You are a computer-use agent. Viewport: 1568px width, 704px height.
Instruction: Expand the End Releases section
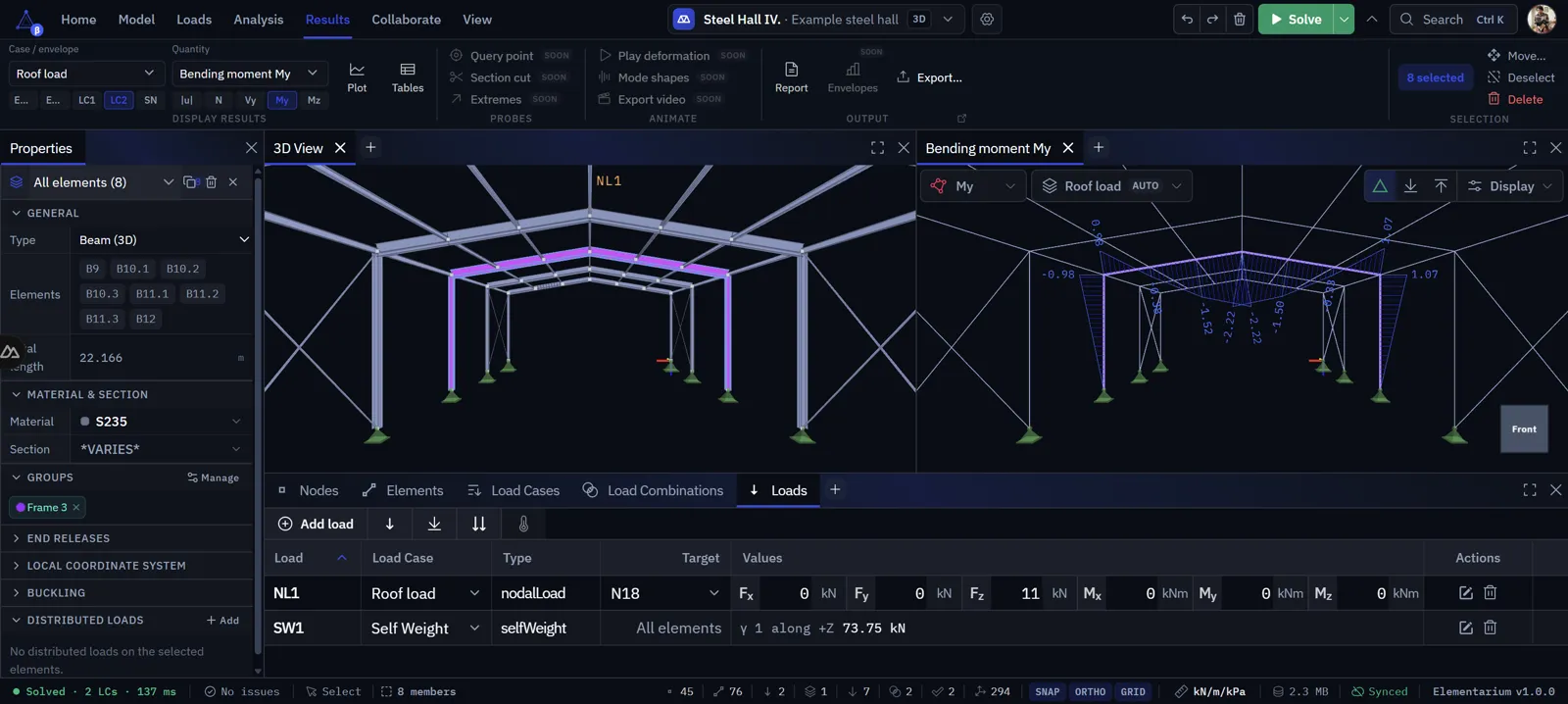(127, 538)
